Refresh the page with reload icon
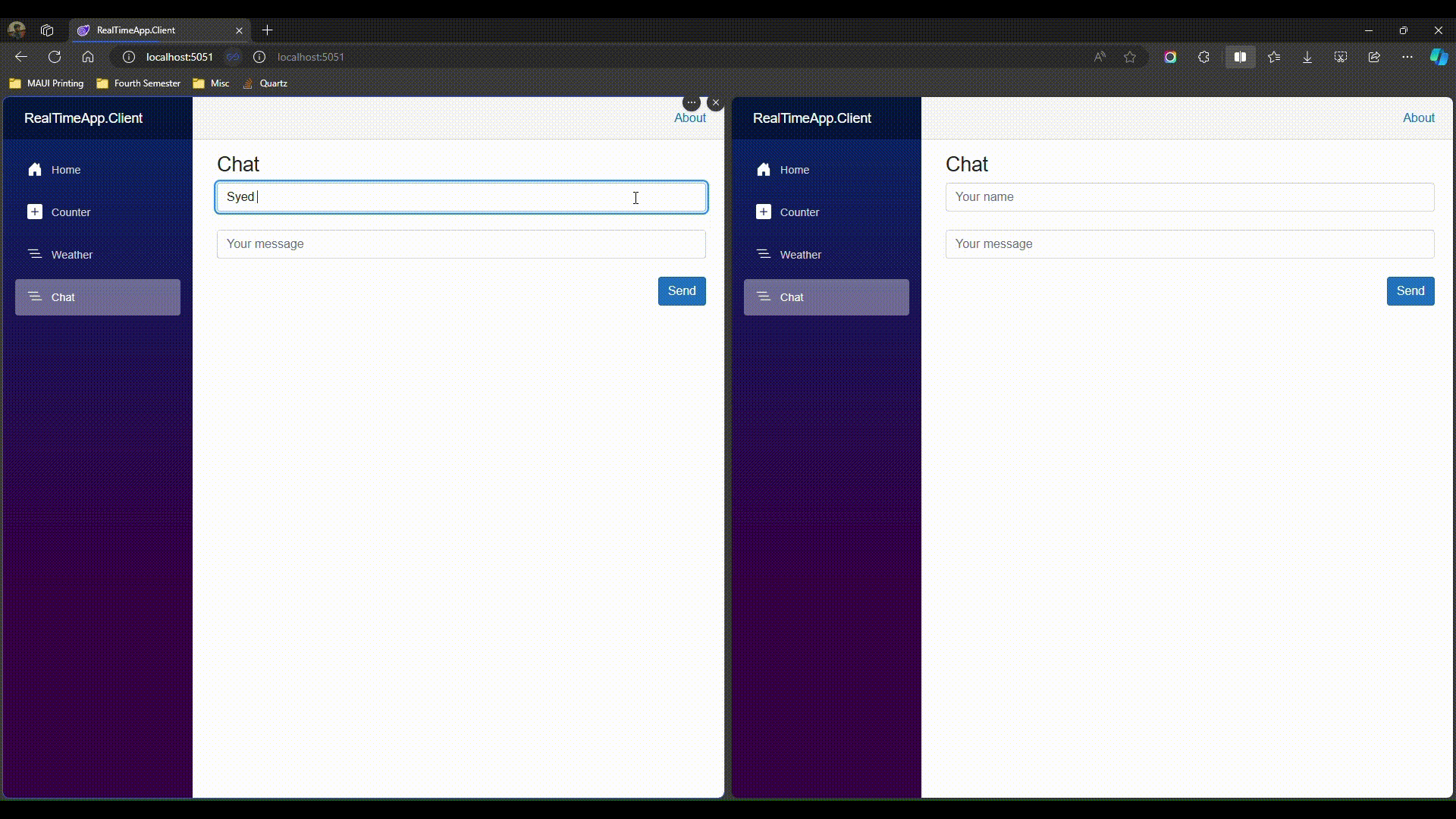The image size is (1456, 819). click(55, 57)
